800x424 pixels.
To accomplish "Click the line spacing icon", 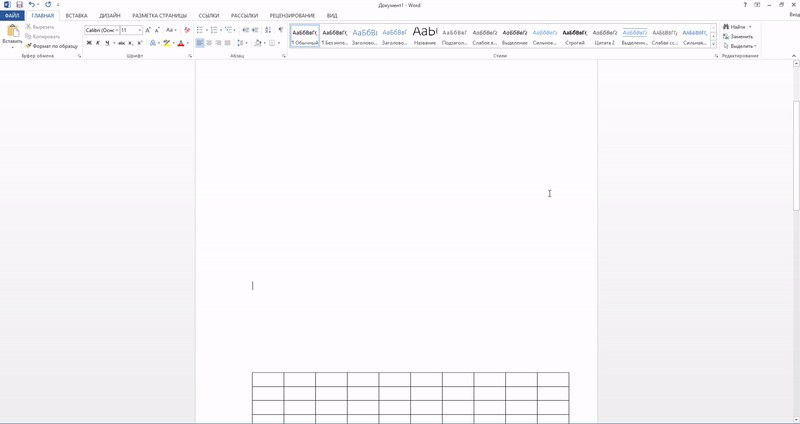I will click(x=241, y=43).
